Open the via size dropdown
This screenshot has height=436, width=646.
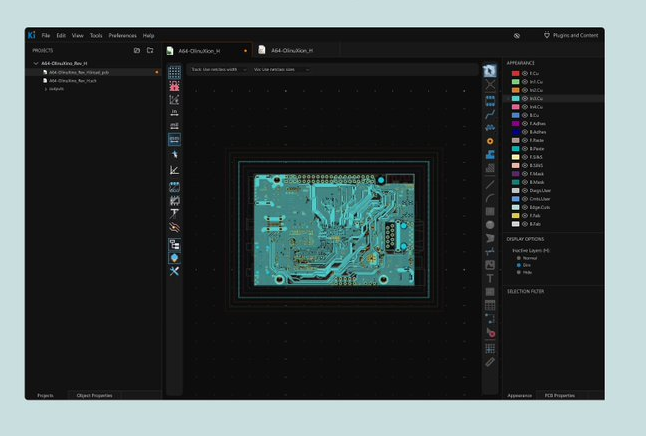[x=281, y=70]
